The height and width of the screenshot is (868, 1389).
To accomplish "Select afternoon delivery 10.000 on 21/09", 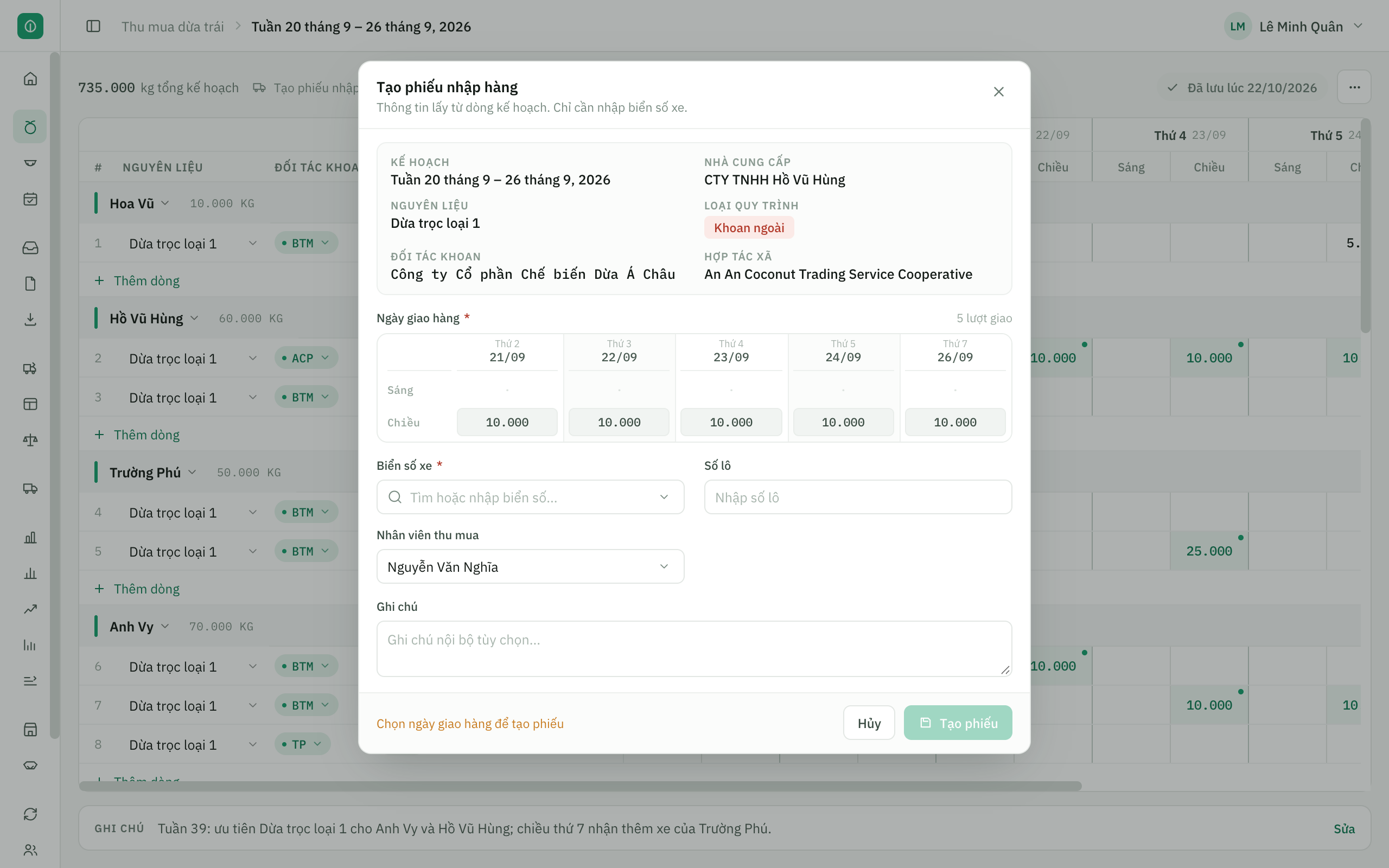I will point(507,423).
